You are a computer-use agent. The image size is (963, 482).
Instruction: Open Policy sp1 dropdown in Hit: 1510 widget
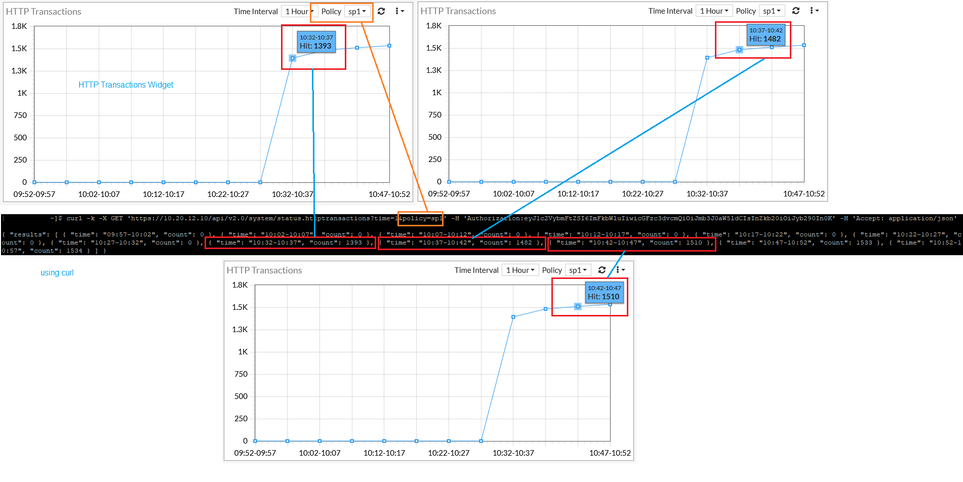tap(579, 270)
